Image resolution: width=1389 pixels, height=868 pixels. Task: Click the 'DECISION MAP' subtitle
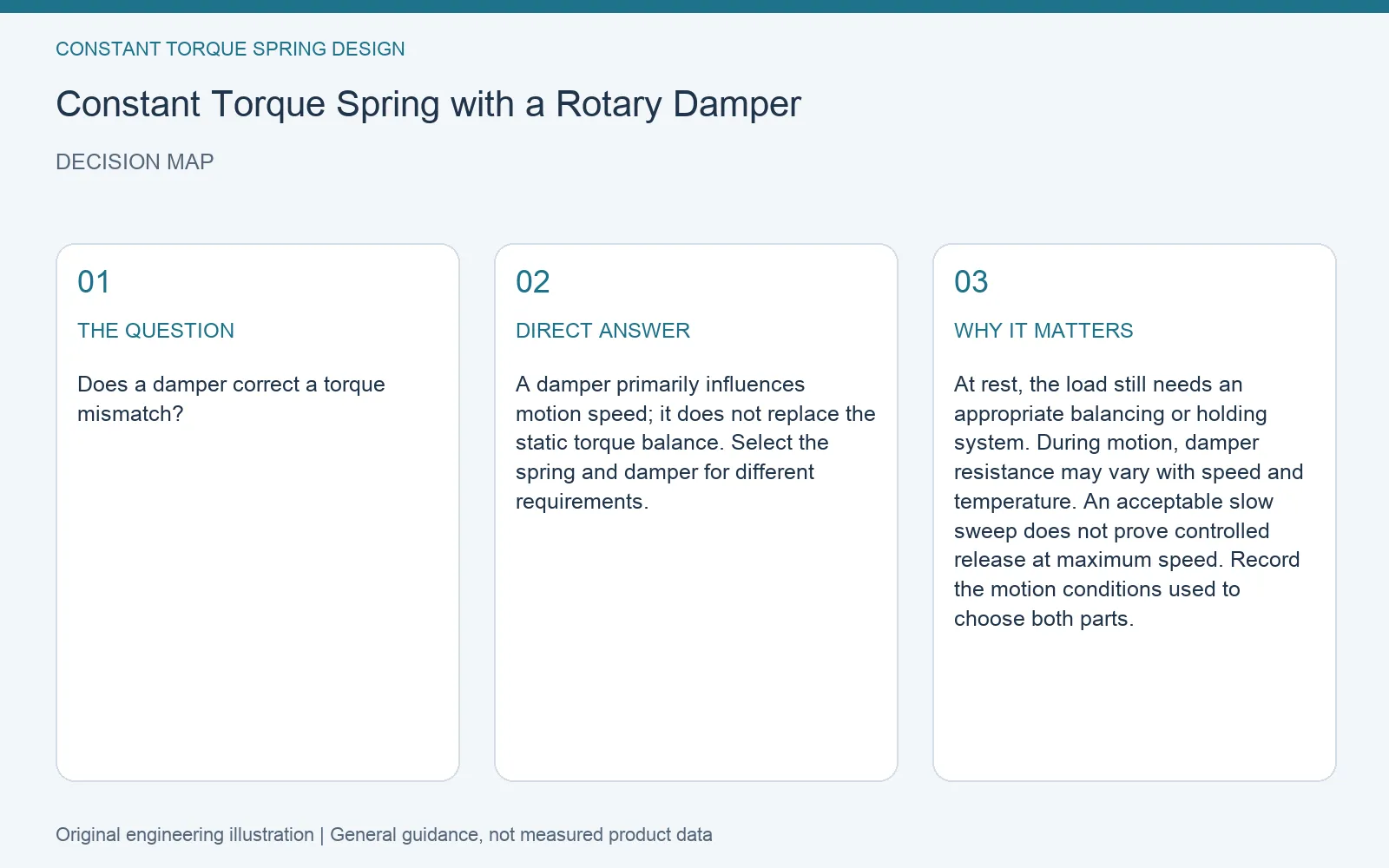(x=135, y=162)
